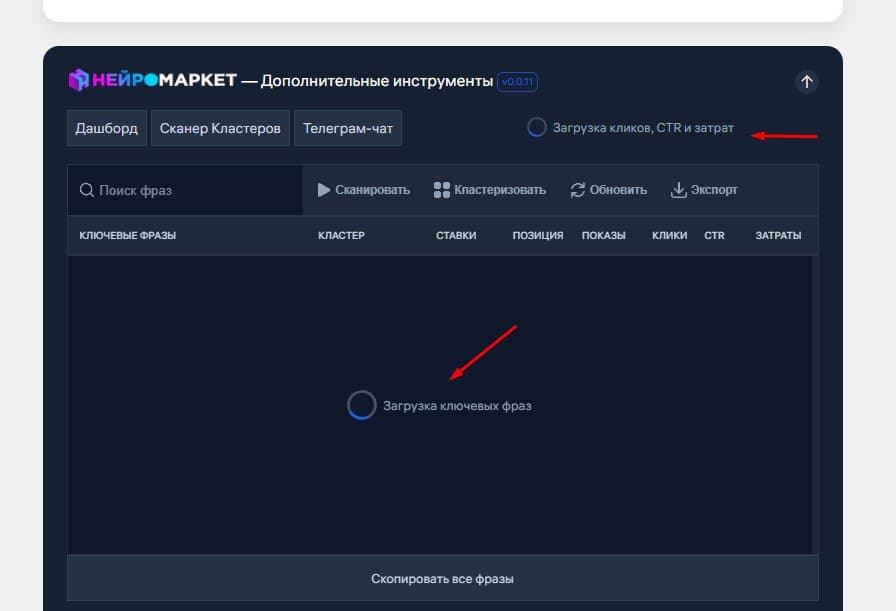Click the Ключевые фразы column header

(127, 235)
